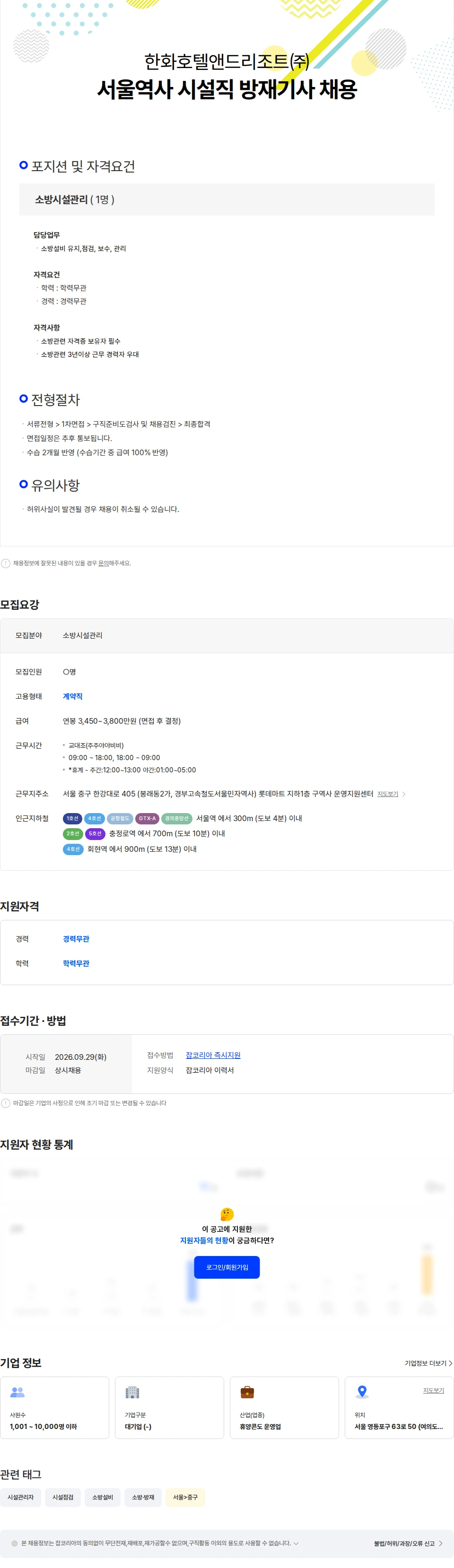Viewport: 454px width, 1568px height.
Task: Click the 경의중앙선 line badge
Action: [177, 818]
